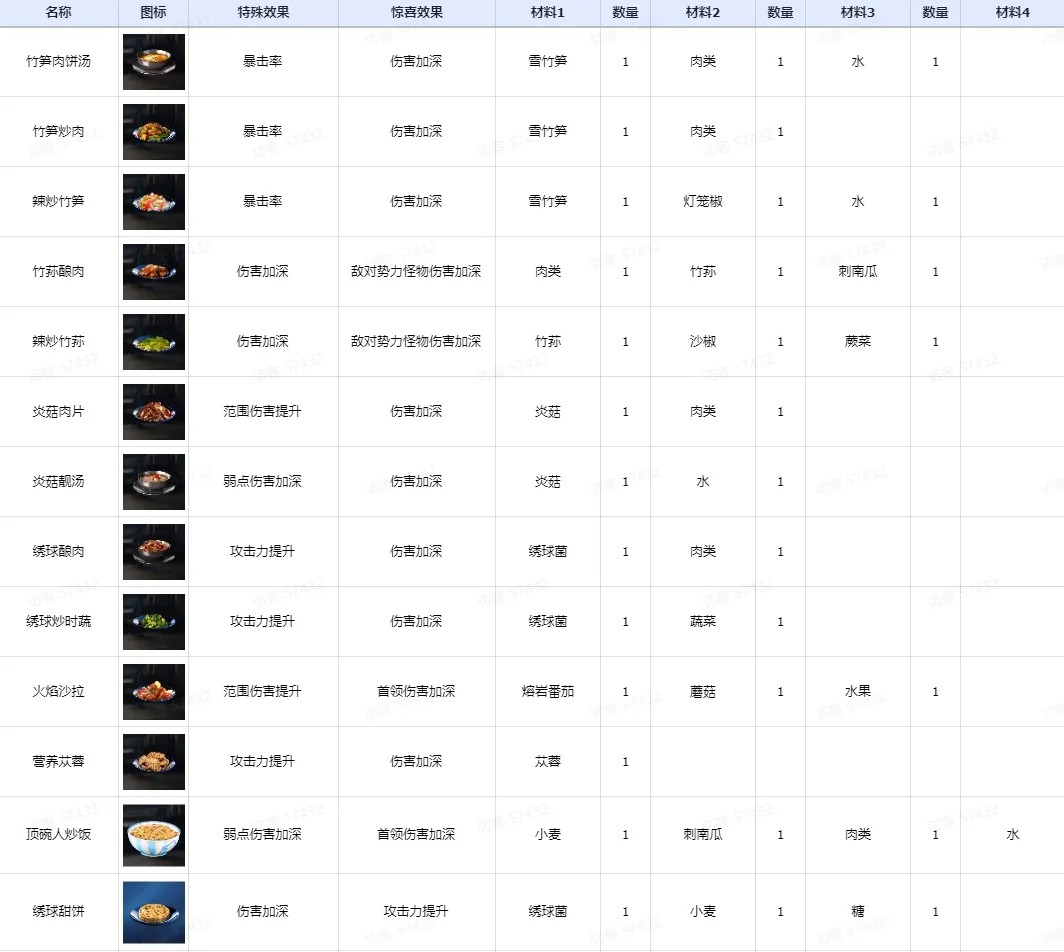Click the 图标 column header
Screen dimensions: 1064x952
pos(153,12)
